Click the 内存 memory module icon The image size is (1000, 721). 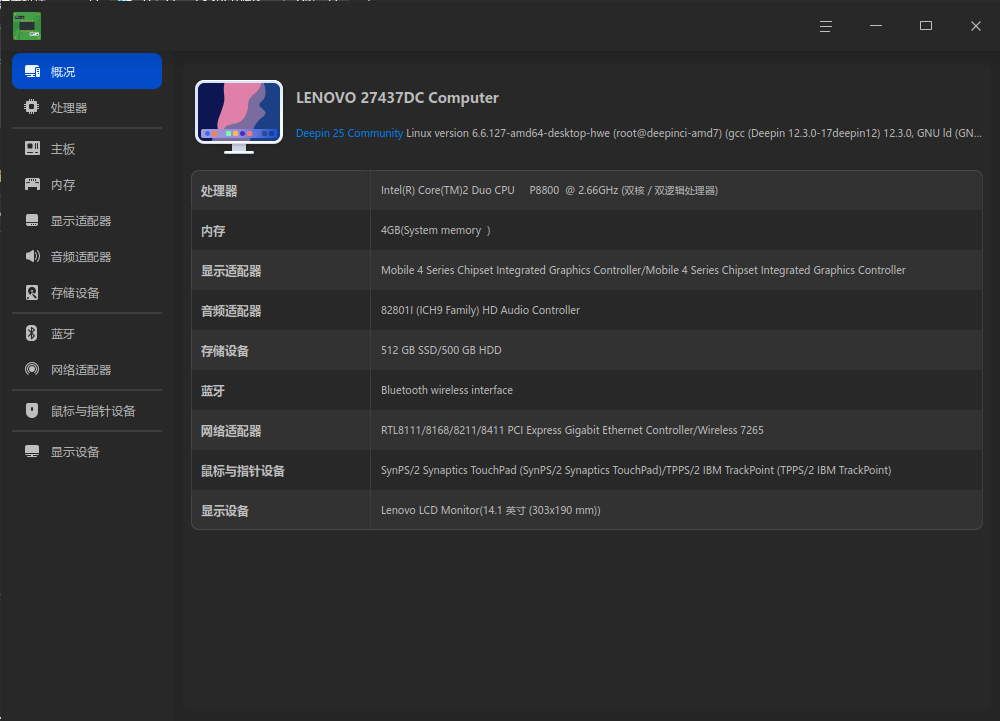[x=32, y=184]
